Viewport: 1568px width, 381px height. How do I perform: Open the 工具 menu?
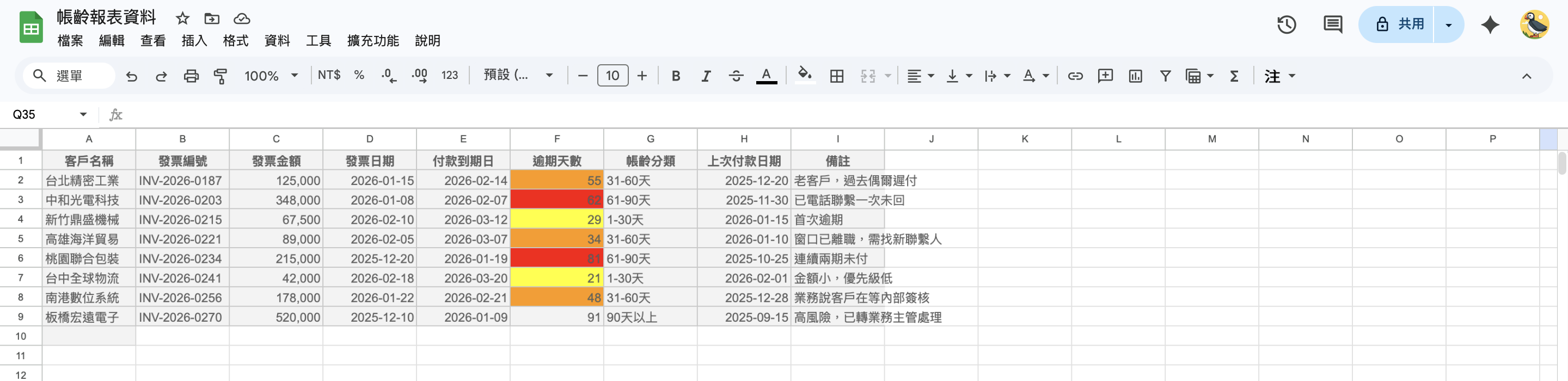[x=318, y=41]
